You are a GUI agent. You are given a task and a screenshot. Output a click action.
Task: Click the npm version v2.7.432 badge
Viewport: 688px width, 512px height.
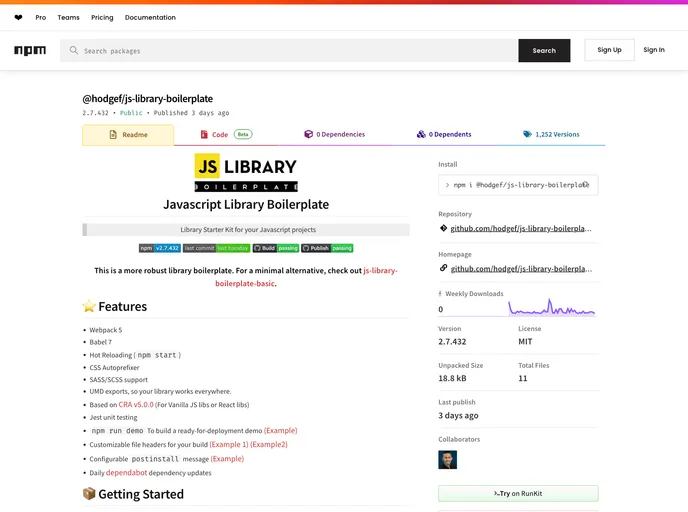(x=159, y=248)
